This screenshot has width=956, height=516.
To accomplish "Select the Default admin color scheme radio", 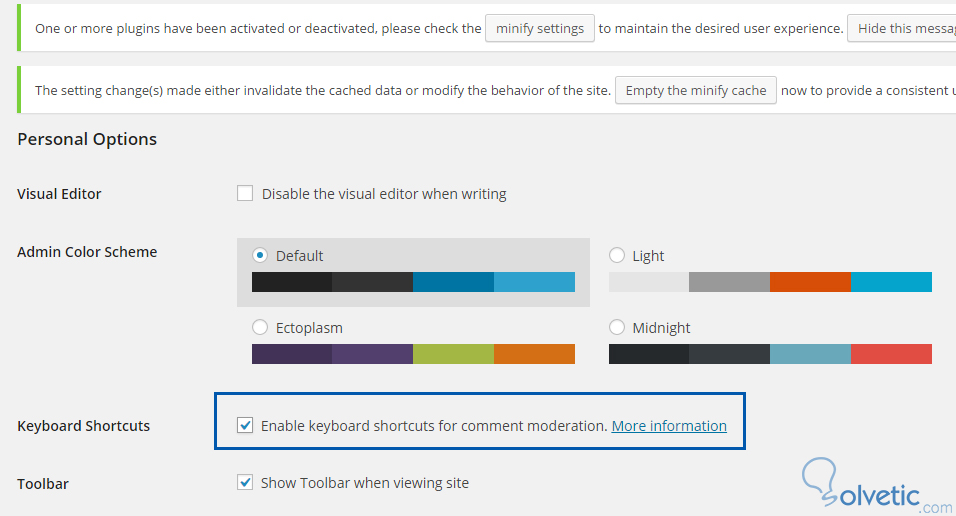I will (261, 255).
